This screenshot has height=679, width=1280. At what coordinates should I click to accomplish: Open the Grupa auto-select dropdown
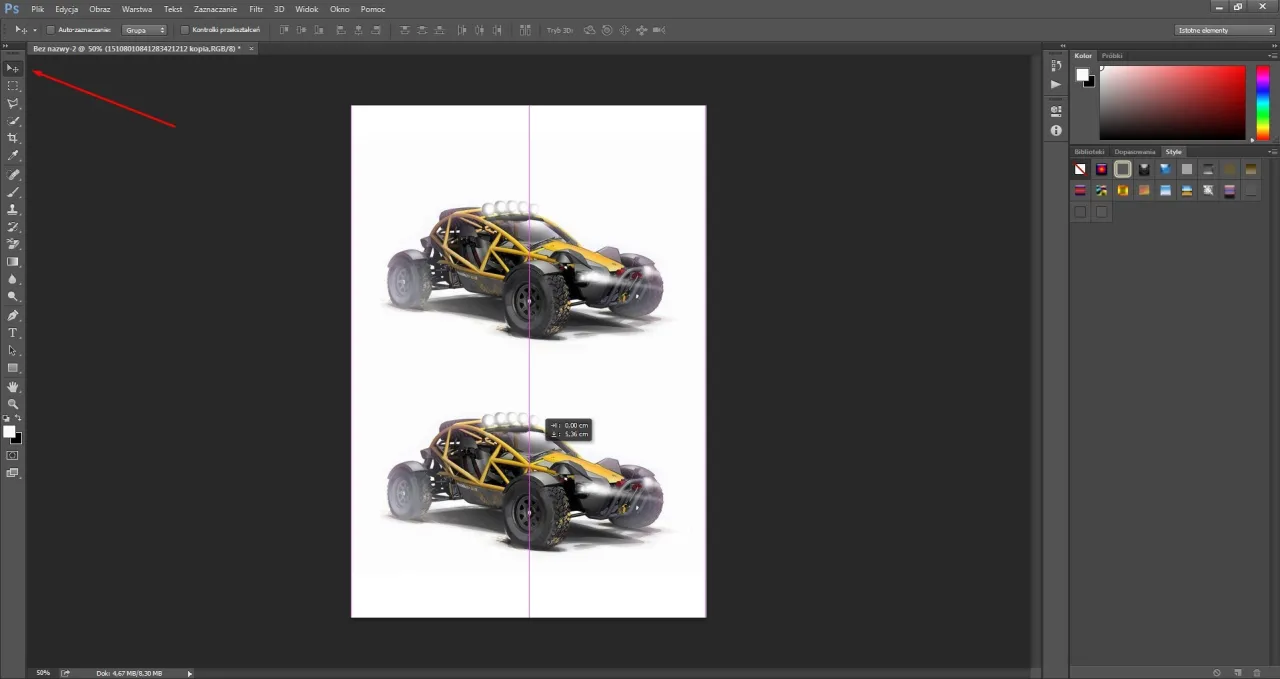tap(145, 30)
